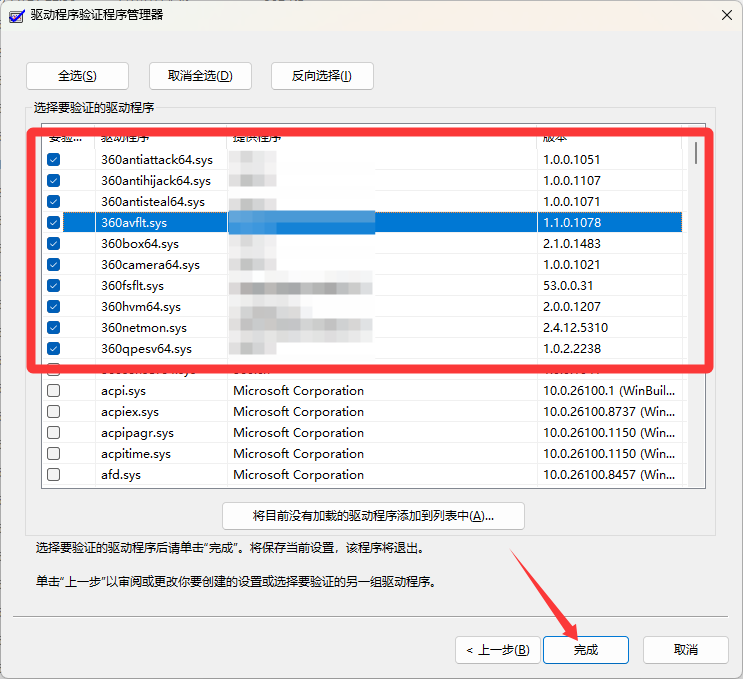Click version 1.0.0.1051 cell

(x=571, y=160)
